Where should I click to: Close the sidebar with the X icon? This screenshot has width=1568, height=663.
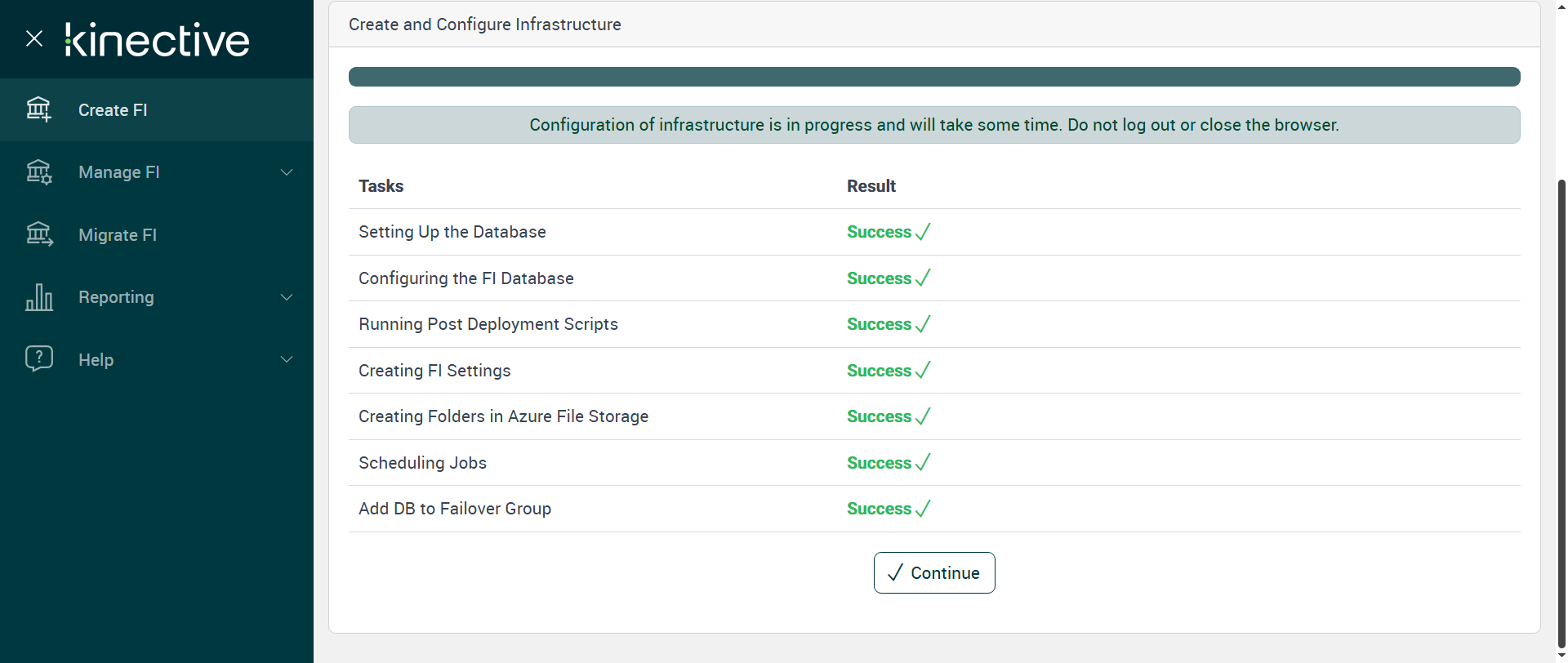pyautogui.click(x=34, y=38)
